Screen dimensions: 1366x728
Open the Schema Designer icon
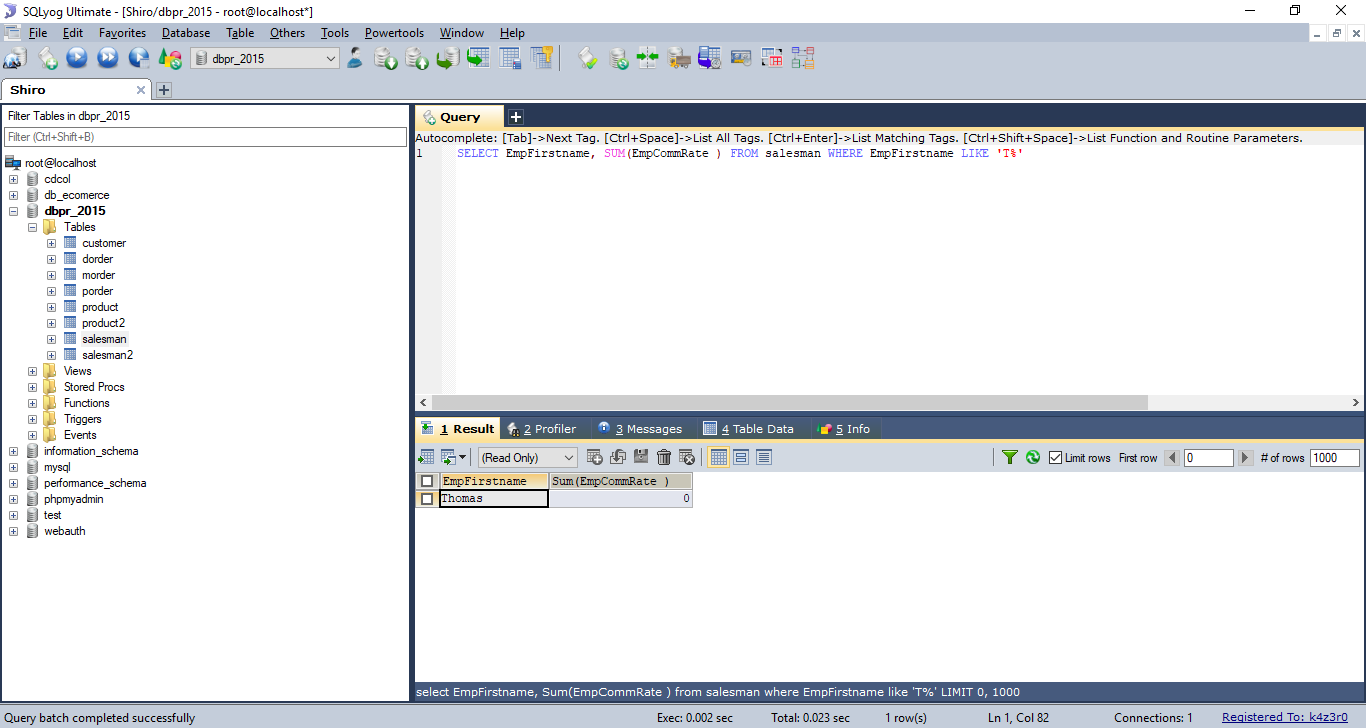(803, 58)
